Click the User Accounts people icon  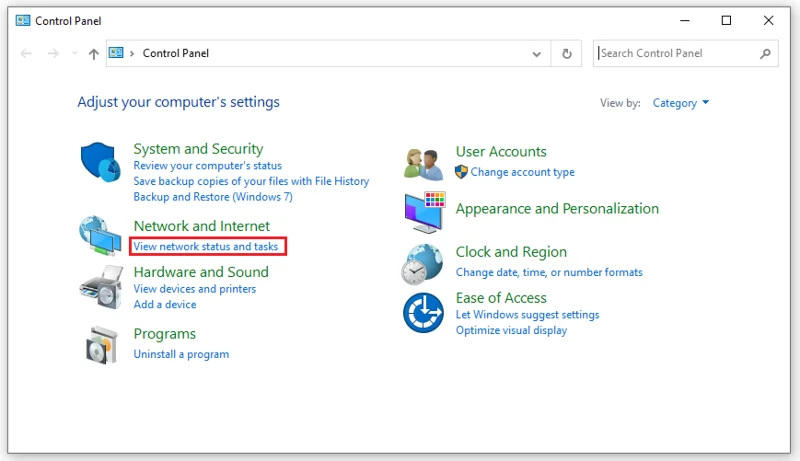coord(423,164)
